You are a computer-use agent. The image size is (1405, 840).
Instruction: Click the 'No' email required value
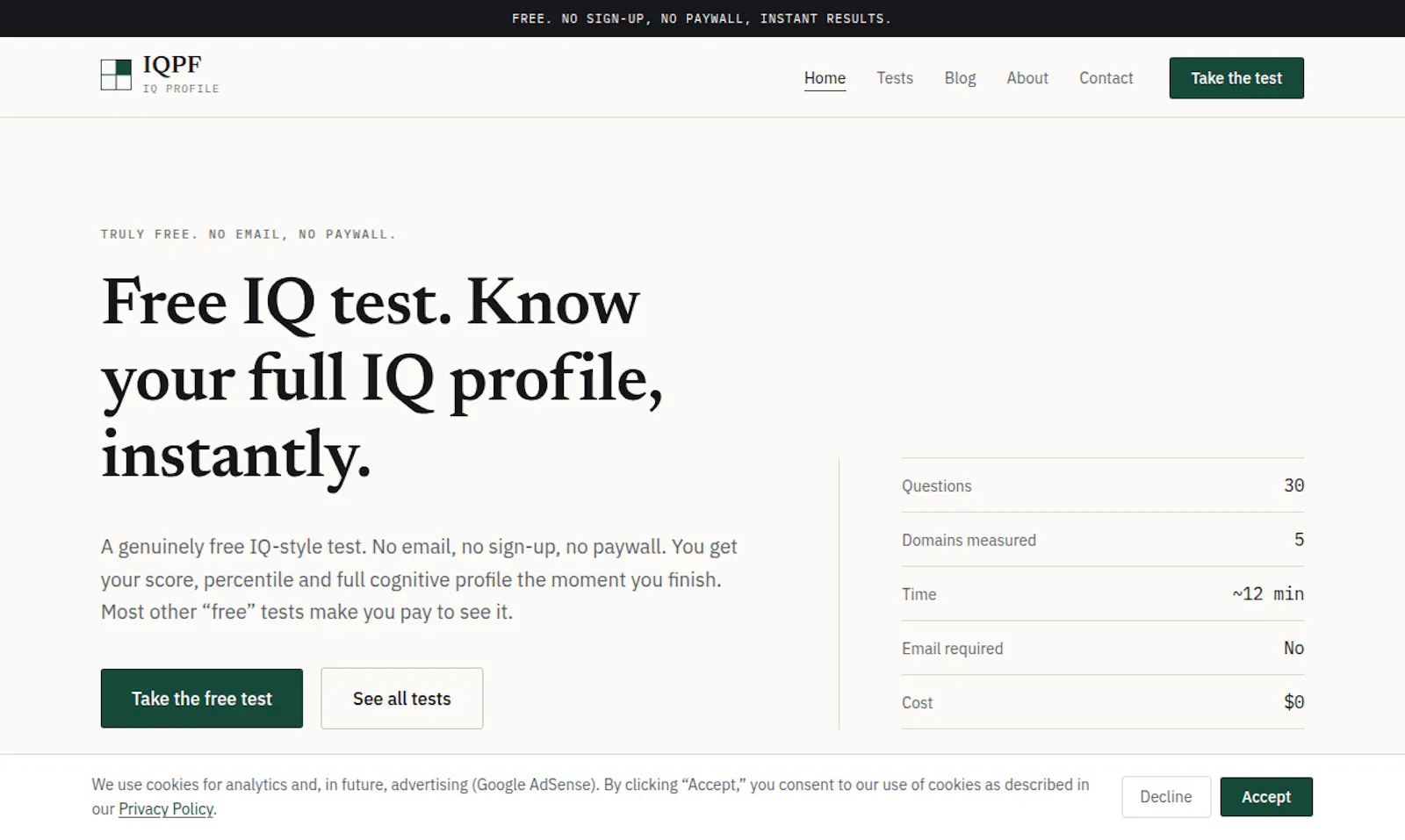click(x=1293, y=648)
